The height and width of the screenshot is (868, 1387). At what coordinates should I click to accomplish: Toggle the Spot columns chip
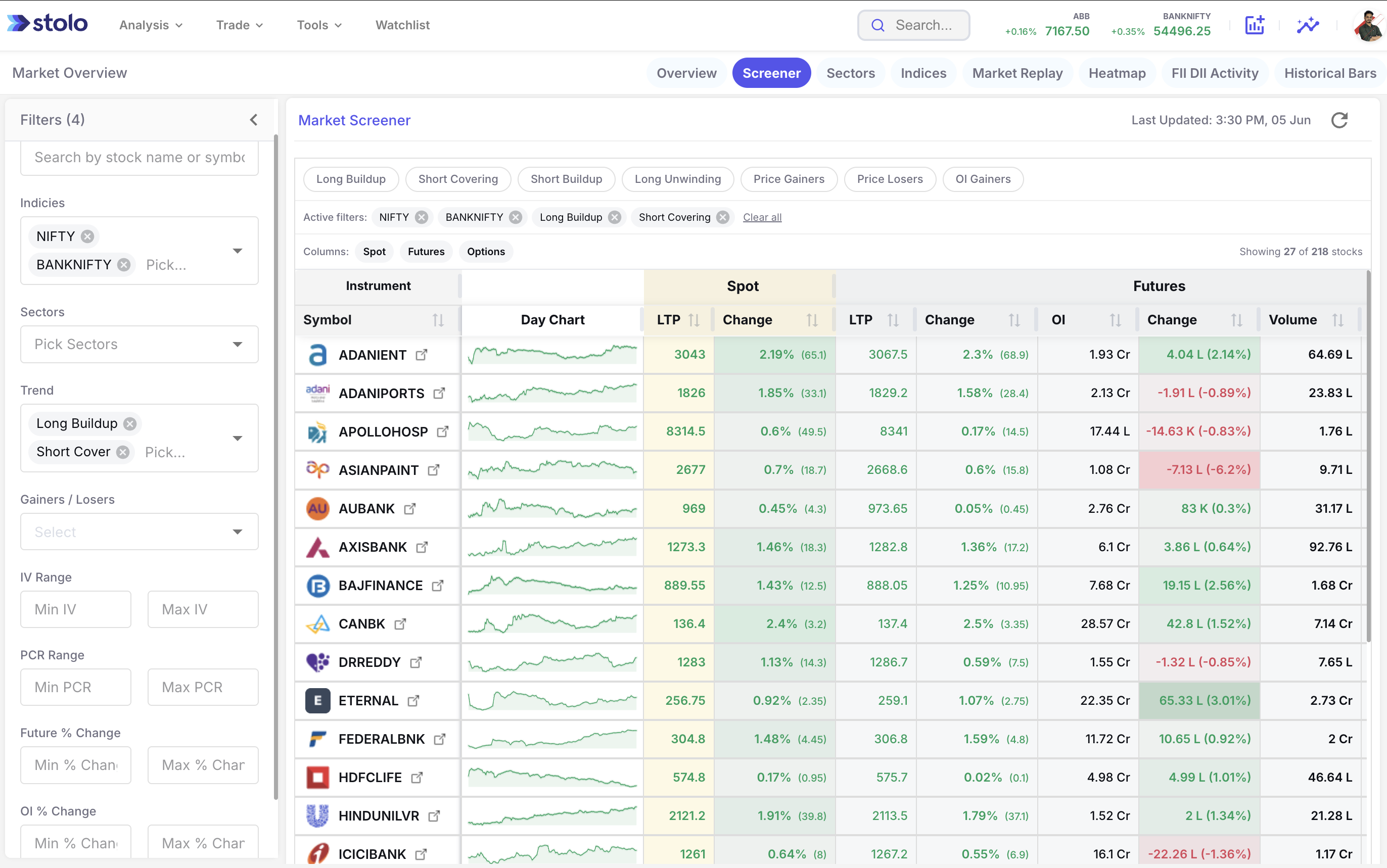click(375, 252)
